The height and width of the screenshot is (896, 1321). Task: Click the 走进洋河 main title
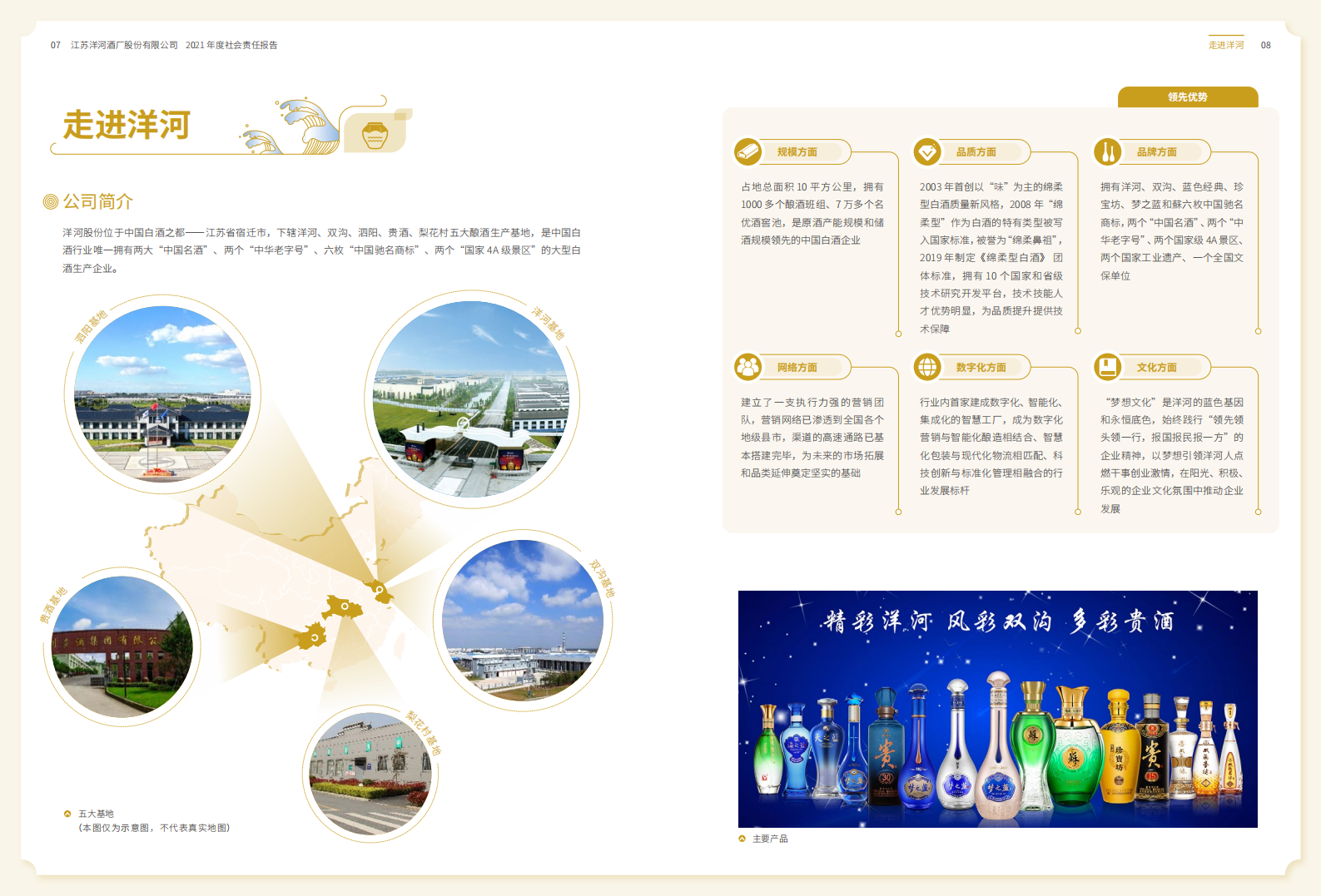pos(127,125)
